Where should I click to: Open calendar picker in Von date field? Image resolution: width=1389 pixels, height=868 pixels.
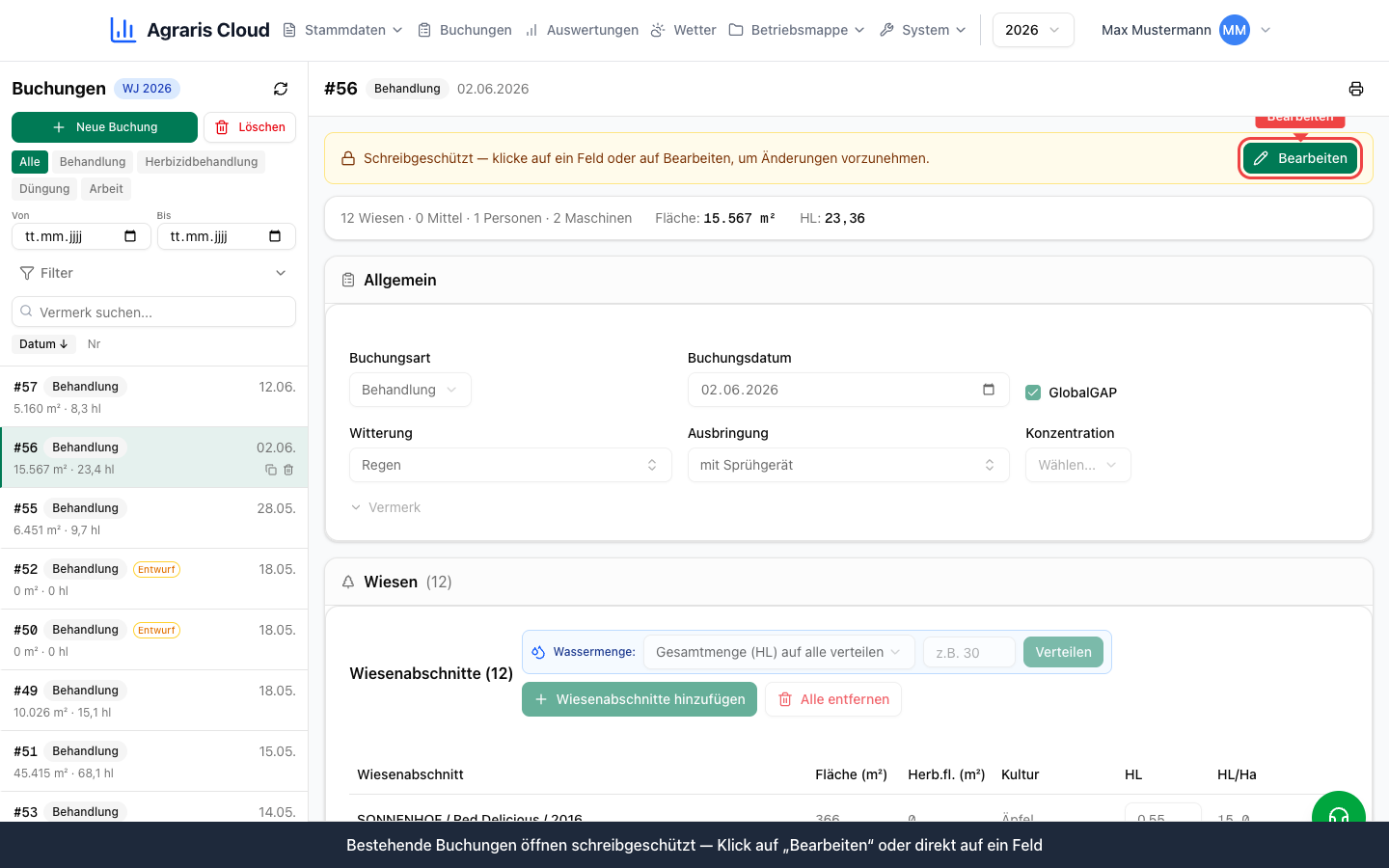tap(130, 236)
